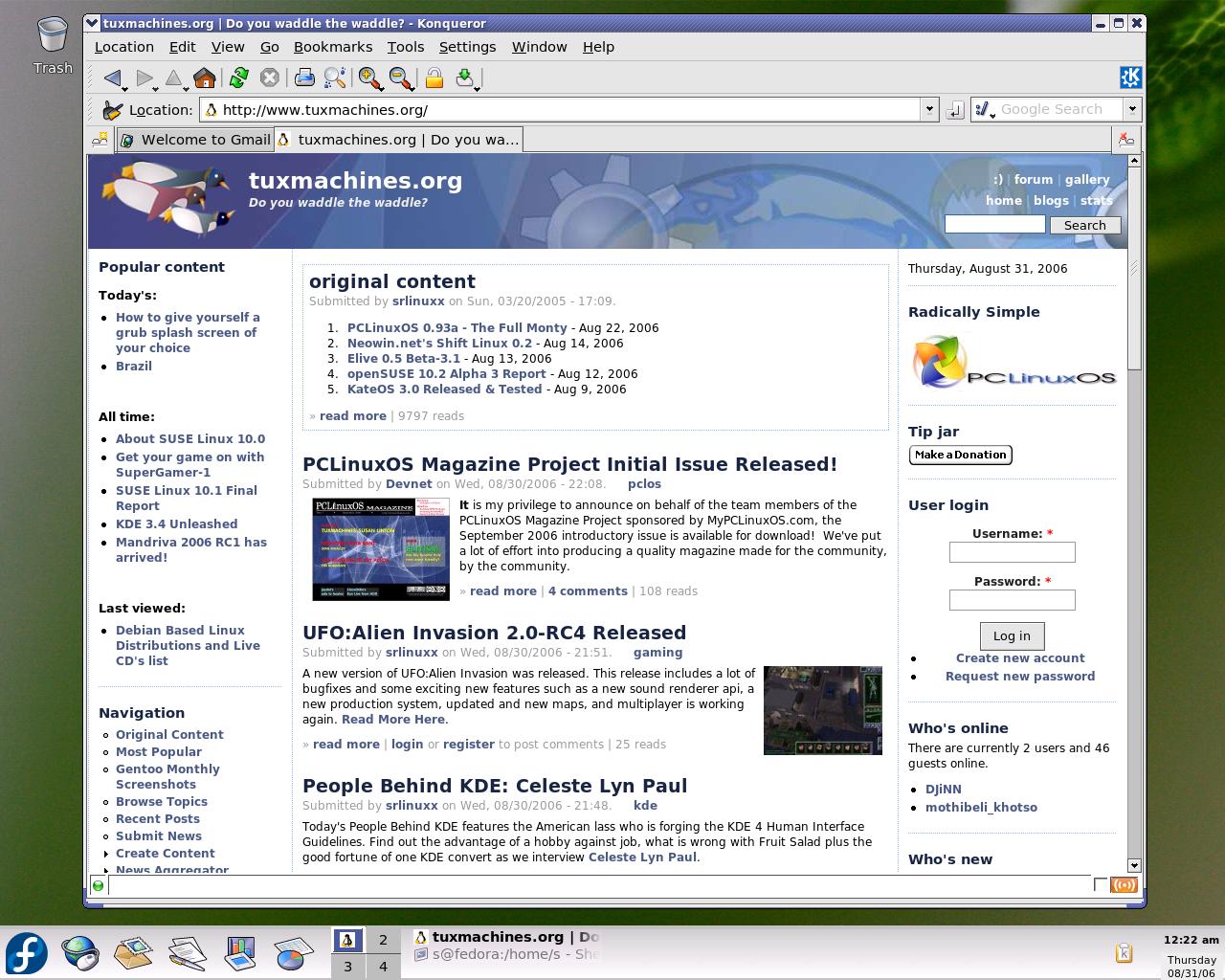Click the KDE gear animation icon
The width and height of the screenshot is (1225, 980).
pos(1130,78)
